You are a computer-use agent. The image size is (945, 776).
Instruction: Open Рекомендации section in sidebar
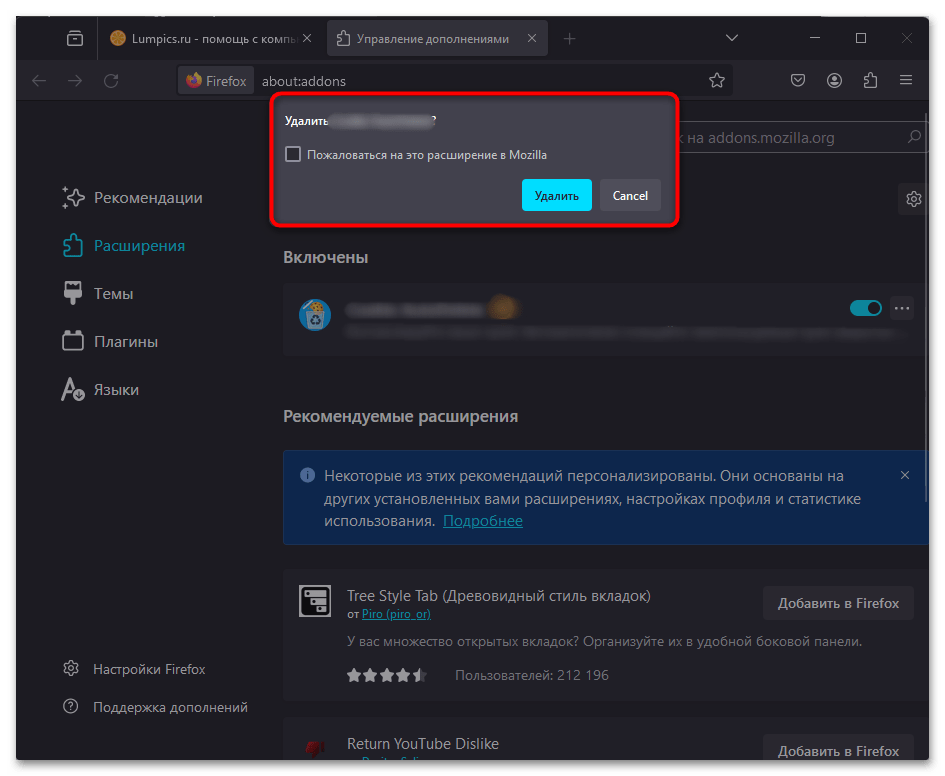pyautogui.click(x=133, y=198)
